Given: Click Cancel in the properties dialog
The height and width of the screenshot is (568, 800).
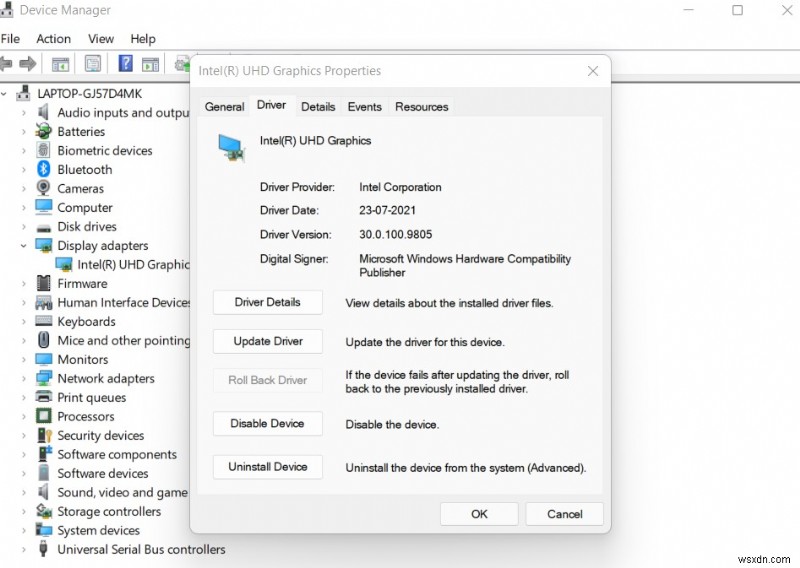Looking at the screenshot, I should pyautogui.click(x=565, y=514).
